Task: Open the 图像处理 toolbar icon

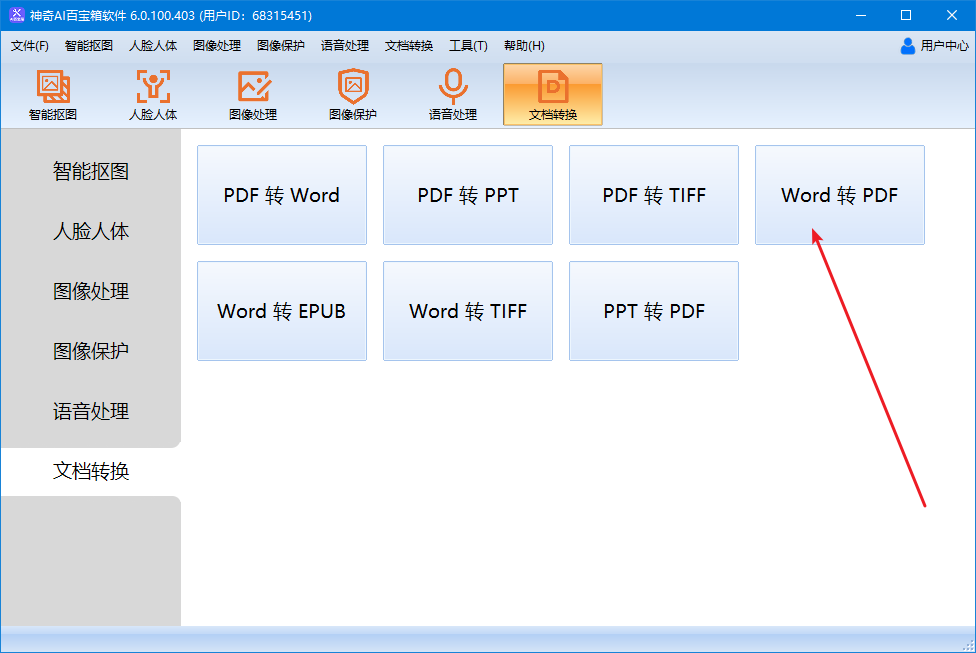Action: [253, 95]
